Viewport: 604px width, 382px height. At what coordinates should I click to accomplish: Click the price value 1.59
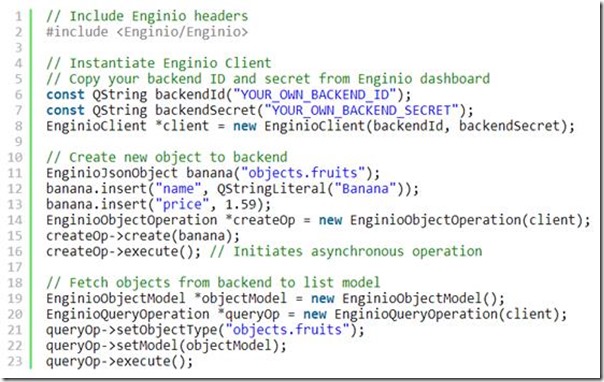click(x=241, y=204)
